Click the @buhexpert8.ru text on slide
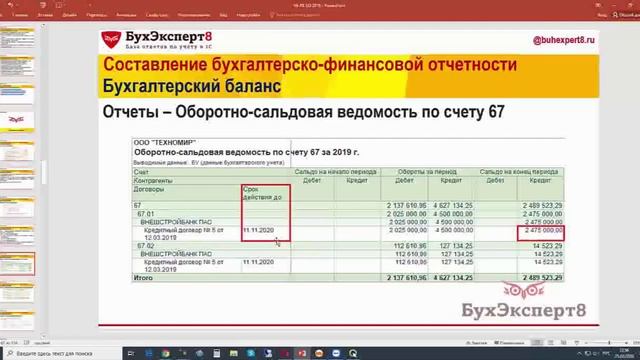 563,40
